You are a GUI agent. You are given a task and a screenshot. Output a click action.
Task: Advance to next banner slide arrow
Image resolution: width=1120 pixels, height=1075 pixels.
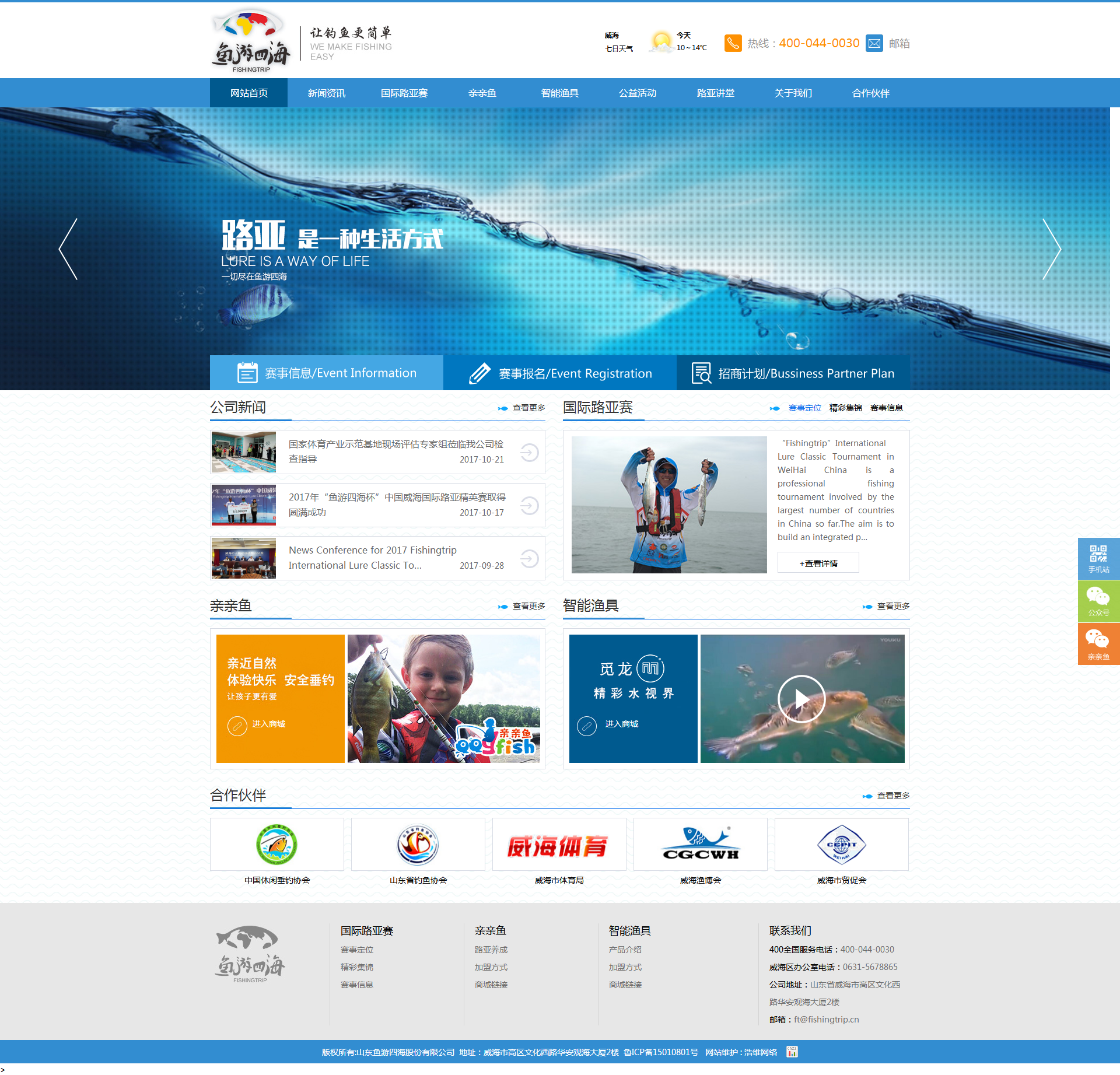(x=1051, y=249)
